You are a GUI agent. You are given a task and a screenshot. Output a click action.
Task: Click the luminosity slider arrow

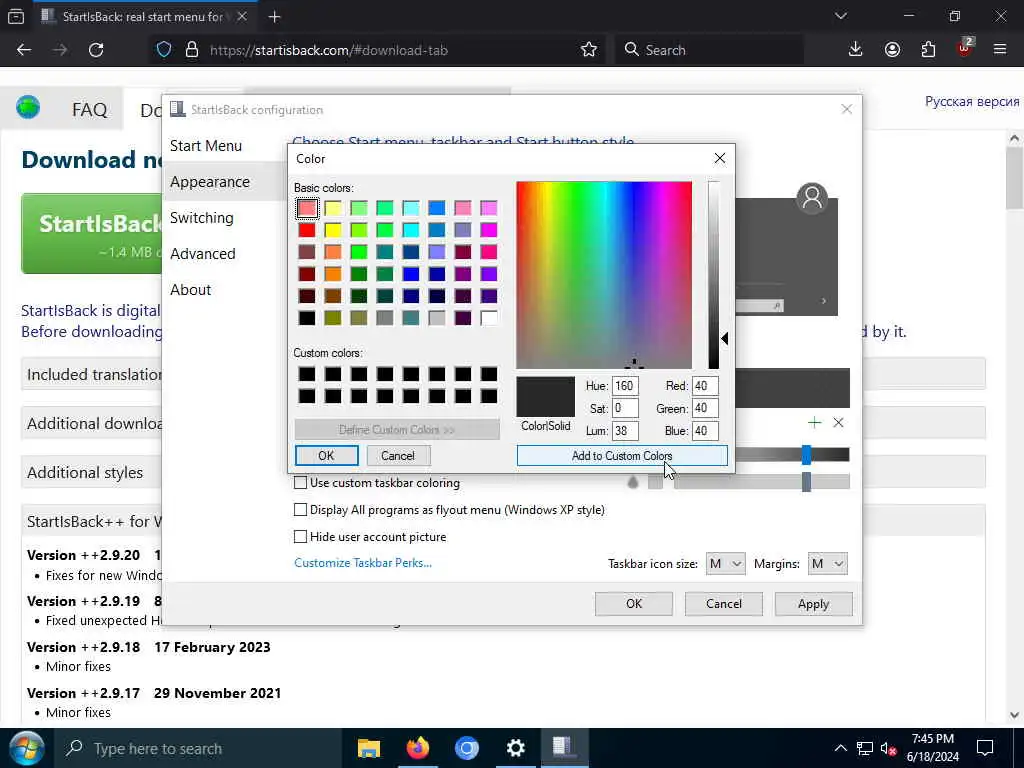point(724,338)
